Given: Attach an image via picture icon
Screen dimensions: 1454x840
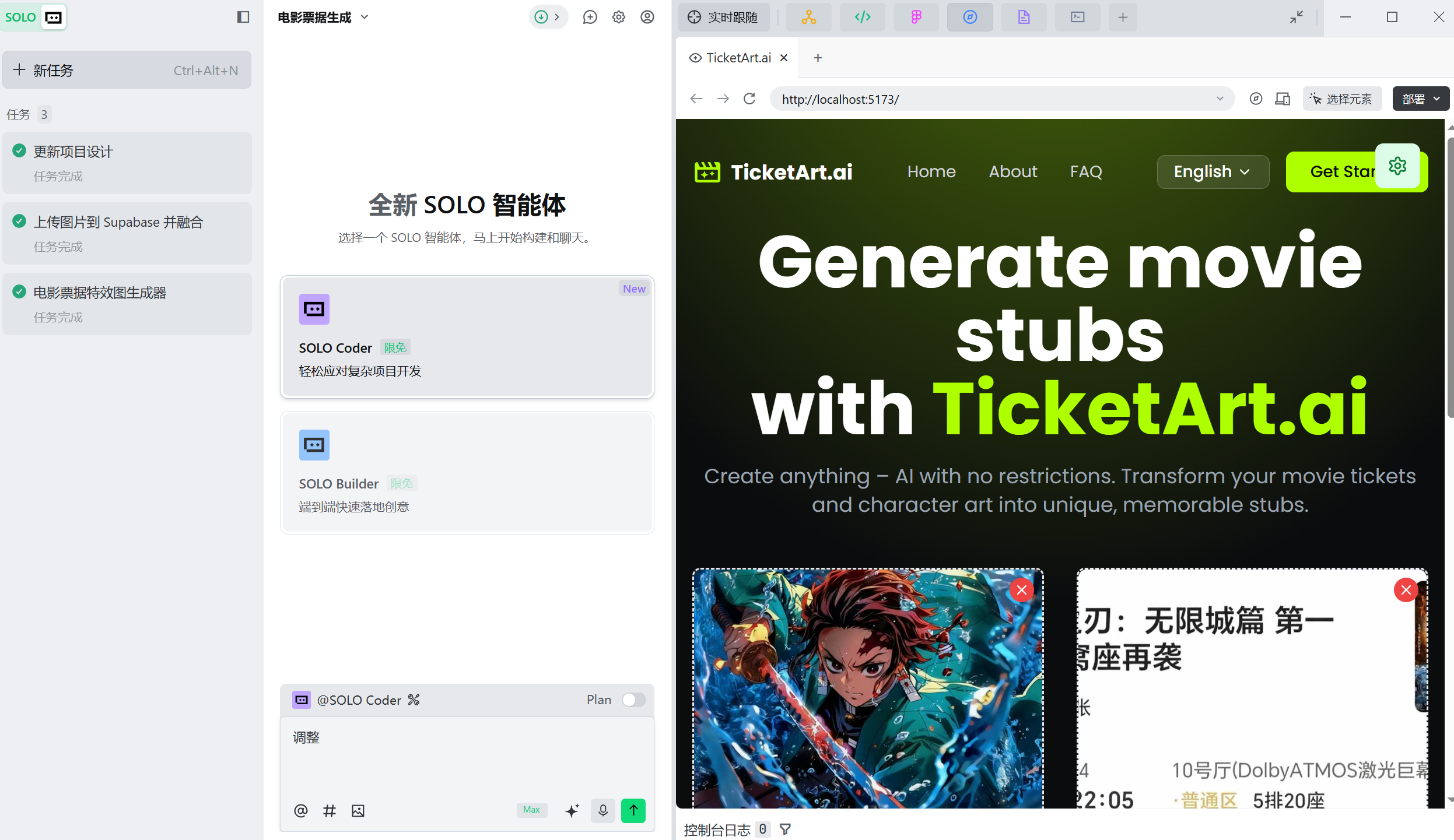Looking at the screenshot, I should [358, 810].
